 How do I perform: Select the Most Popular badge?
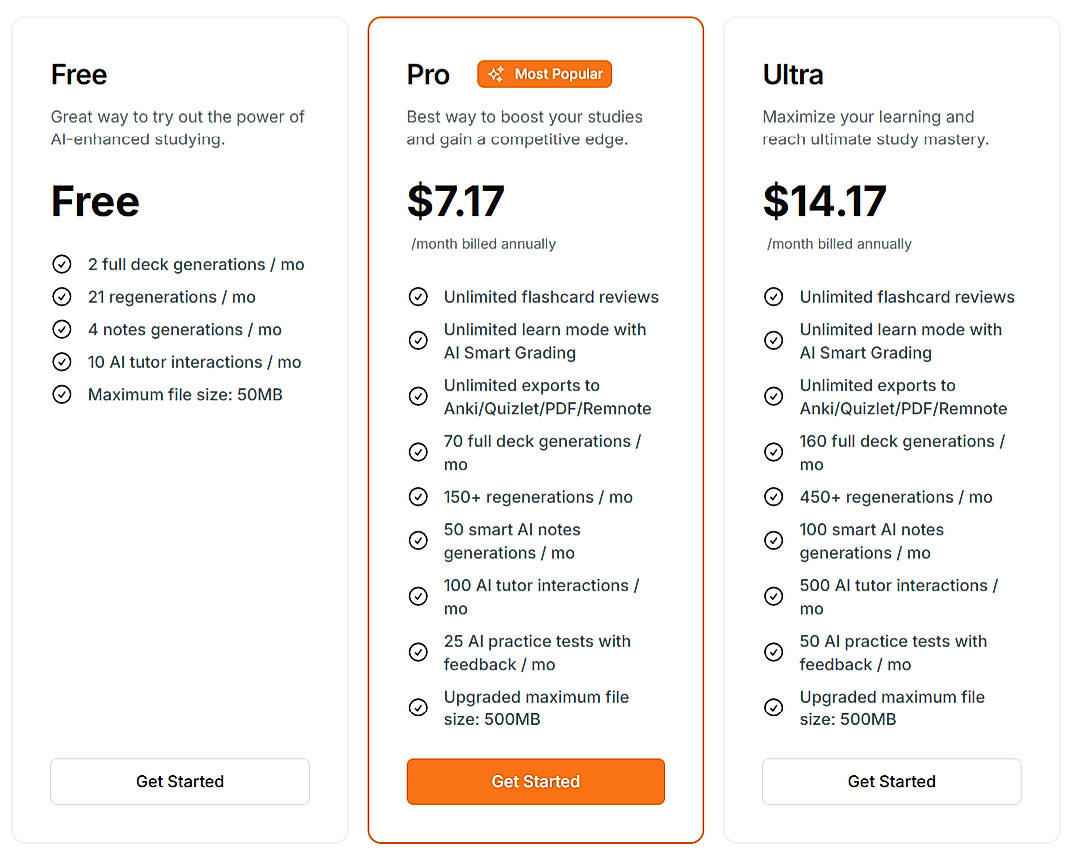544,73
